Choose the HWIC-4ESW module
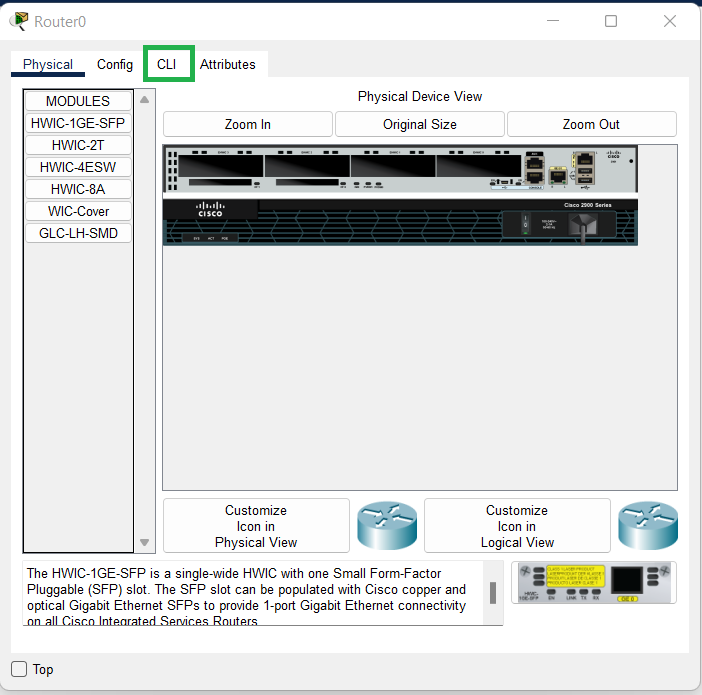This screenshot has height=695, width=702. (78, 167)
